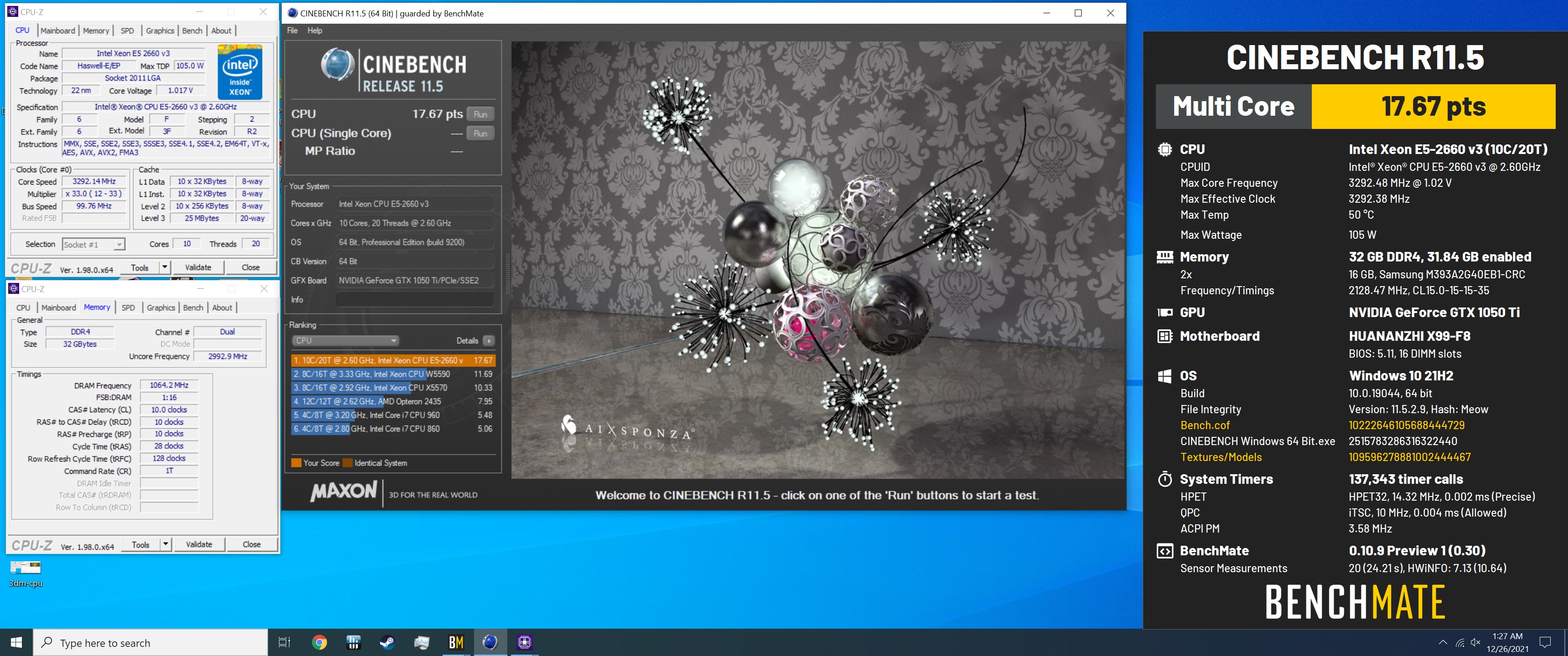Switch to CPU tab in bottom CPU-Z
This screenshot has width=1568, height=656.
(23, 308)
